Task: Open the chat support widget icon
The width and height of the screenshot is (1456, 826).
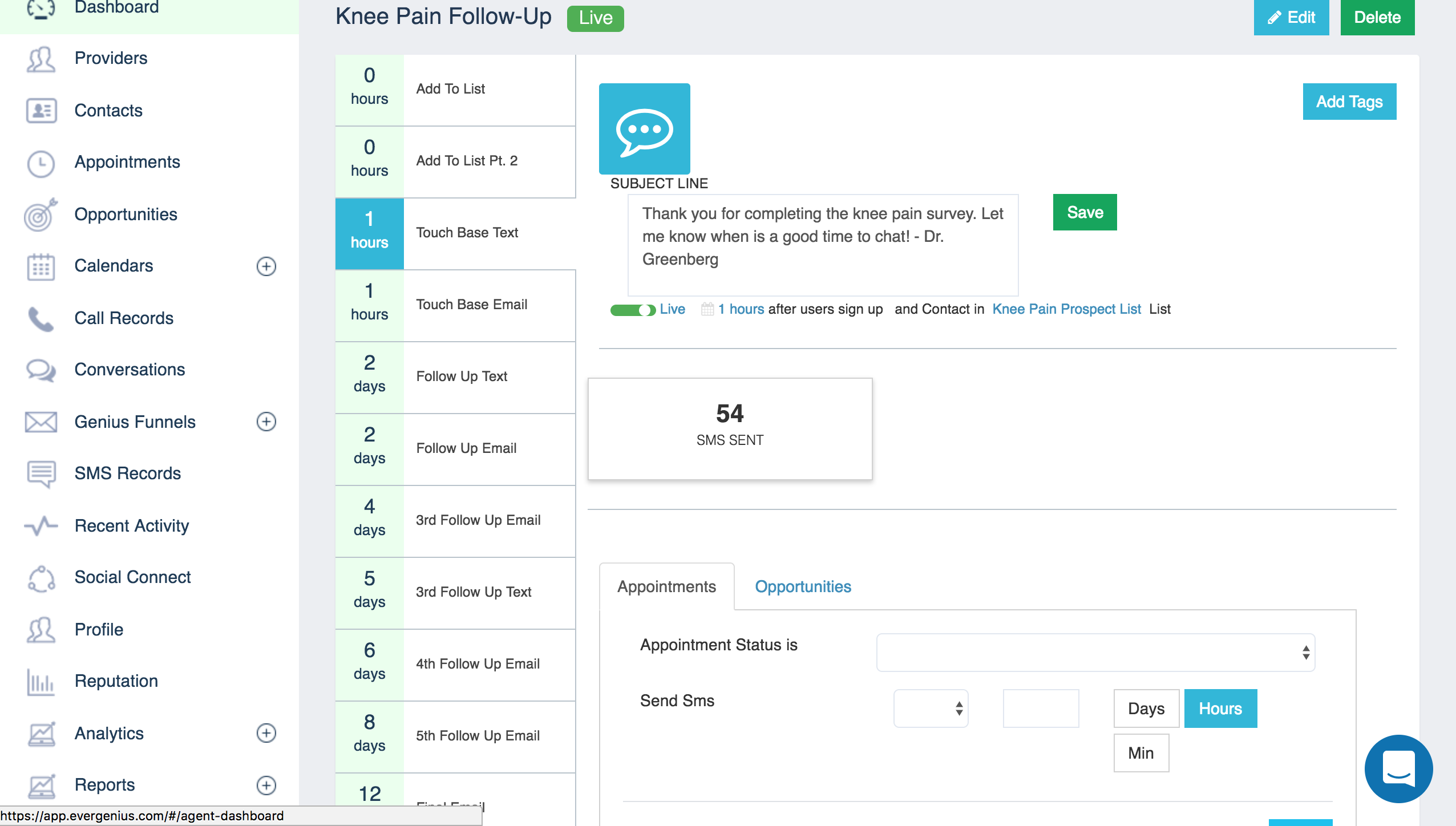Action: pyautogui.click(x=1398, y=768)
